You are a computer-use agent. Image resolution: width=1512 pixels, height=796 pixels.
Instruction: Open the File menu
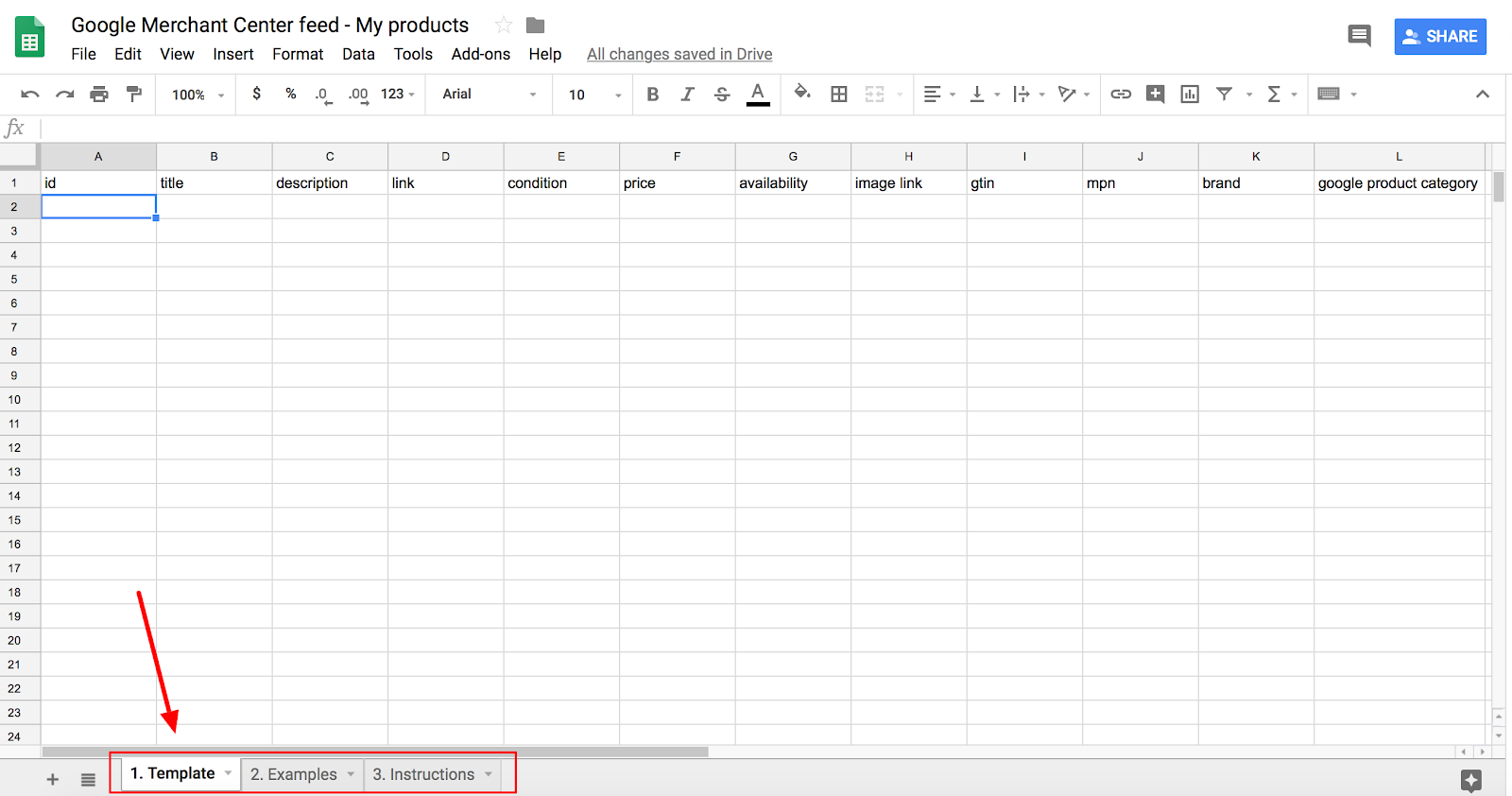(x=83, y=54)
